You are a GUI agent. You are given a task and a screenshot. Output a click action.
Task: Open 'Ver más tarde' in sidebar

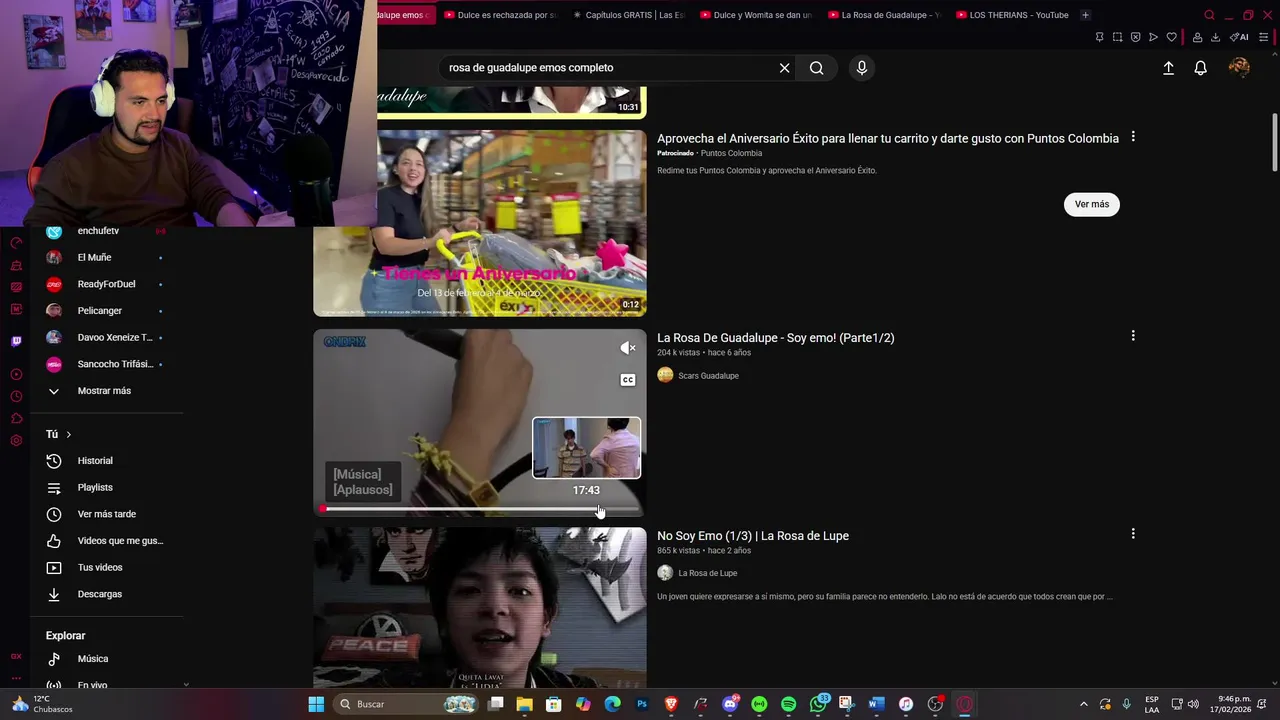tap(107, 514)
